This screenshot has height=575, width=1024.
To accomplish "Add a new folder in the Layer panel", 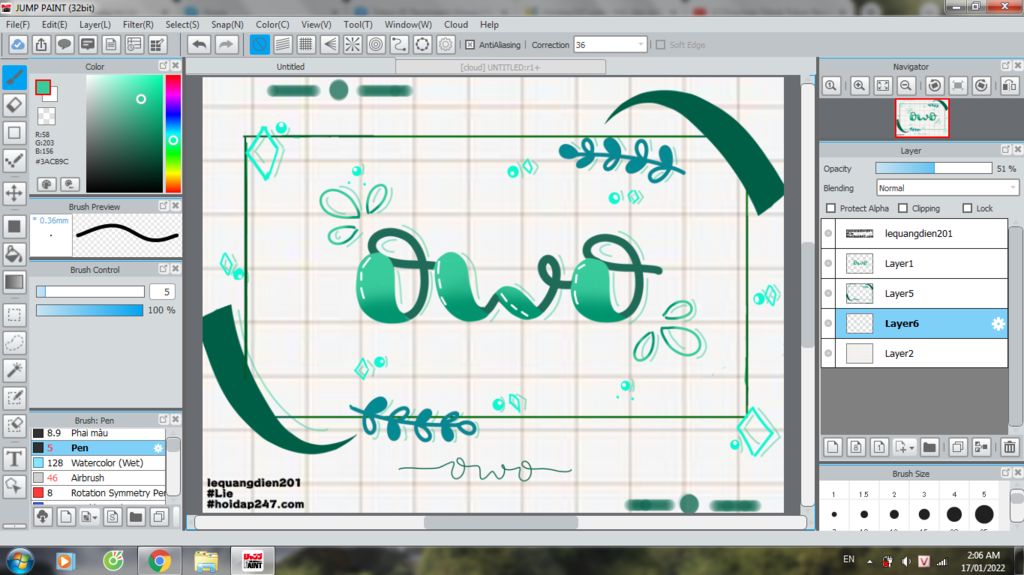I will coord(929,448).
